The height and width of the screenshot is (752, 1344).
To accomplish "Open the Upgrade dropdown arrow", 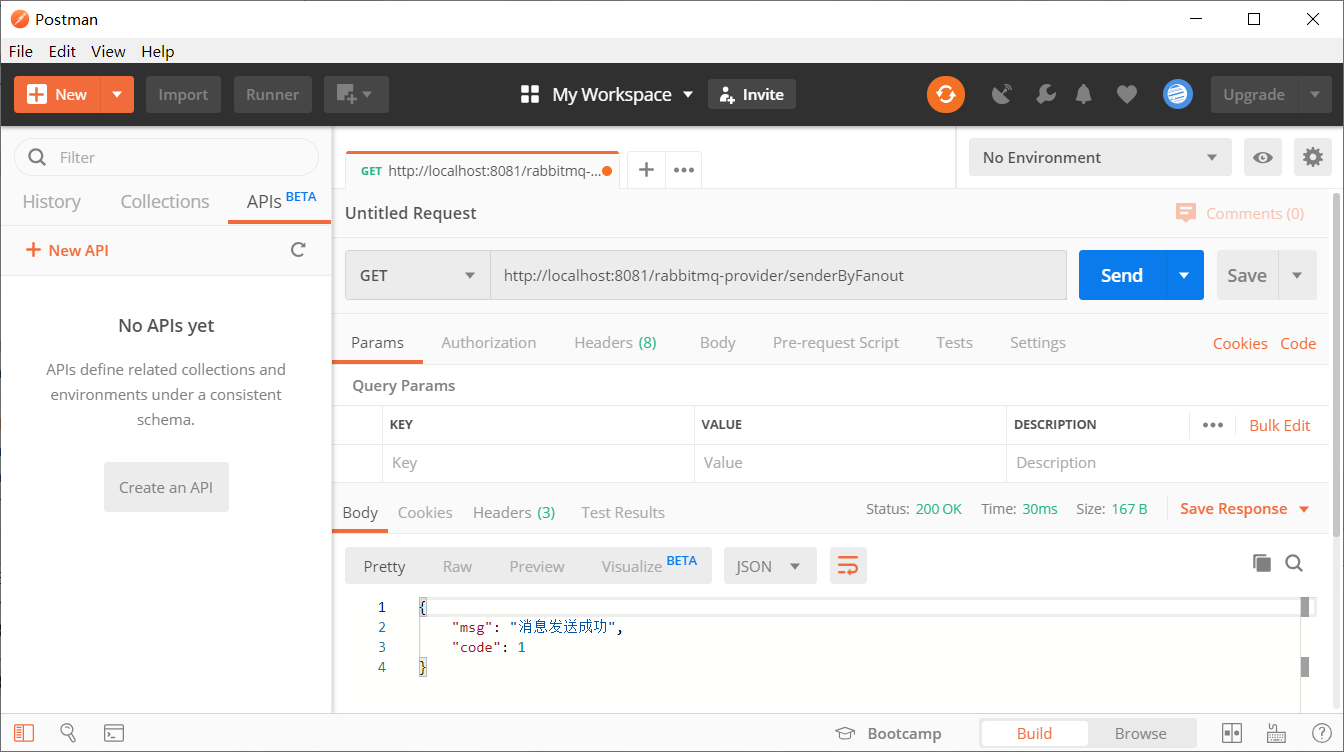I will click(1315, 95).
